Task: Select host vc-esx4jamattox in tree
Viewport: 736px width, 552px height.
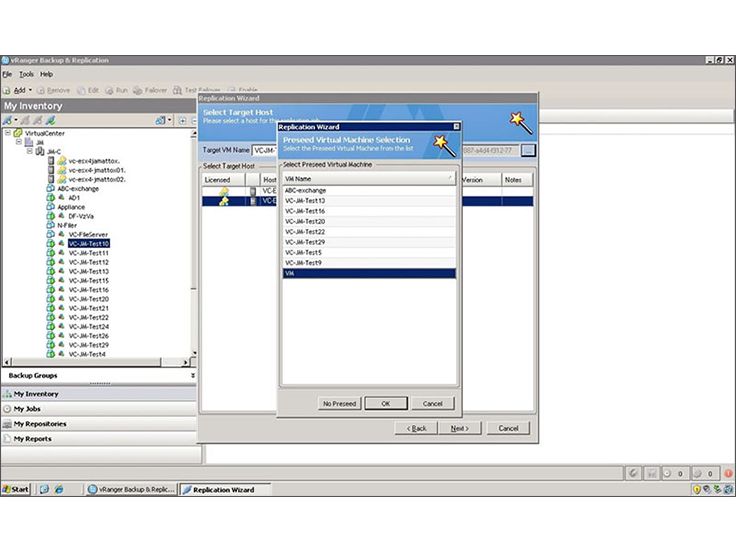Action: 94,161
